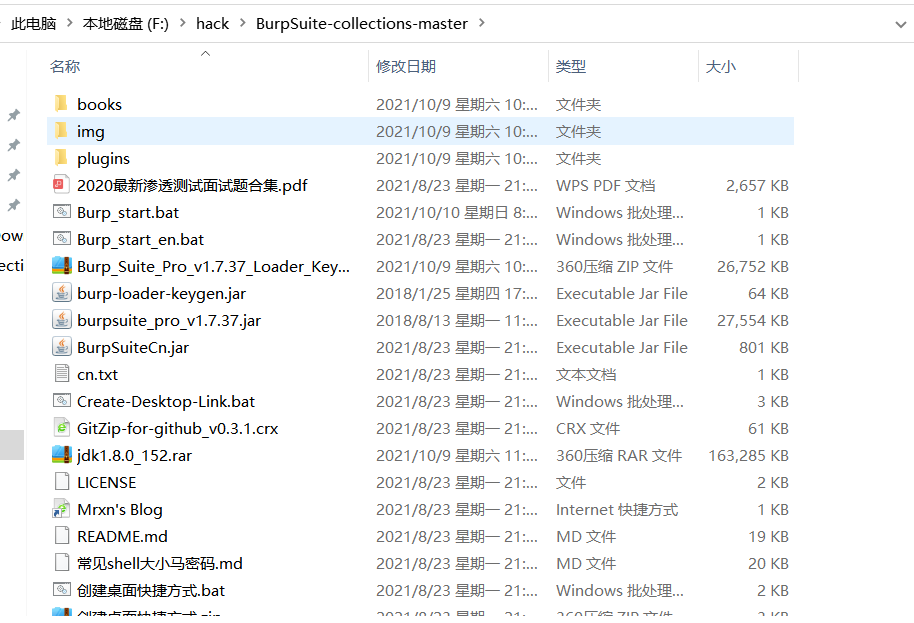Screen dimensions: 914x623
Task: Click the PDF icon of 2020最新渗透测试面试题合集.pdf
Action: 61,185
